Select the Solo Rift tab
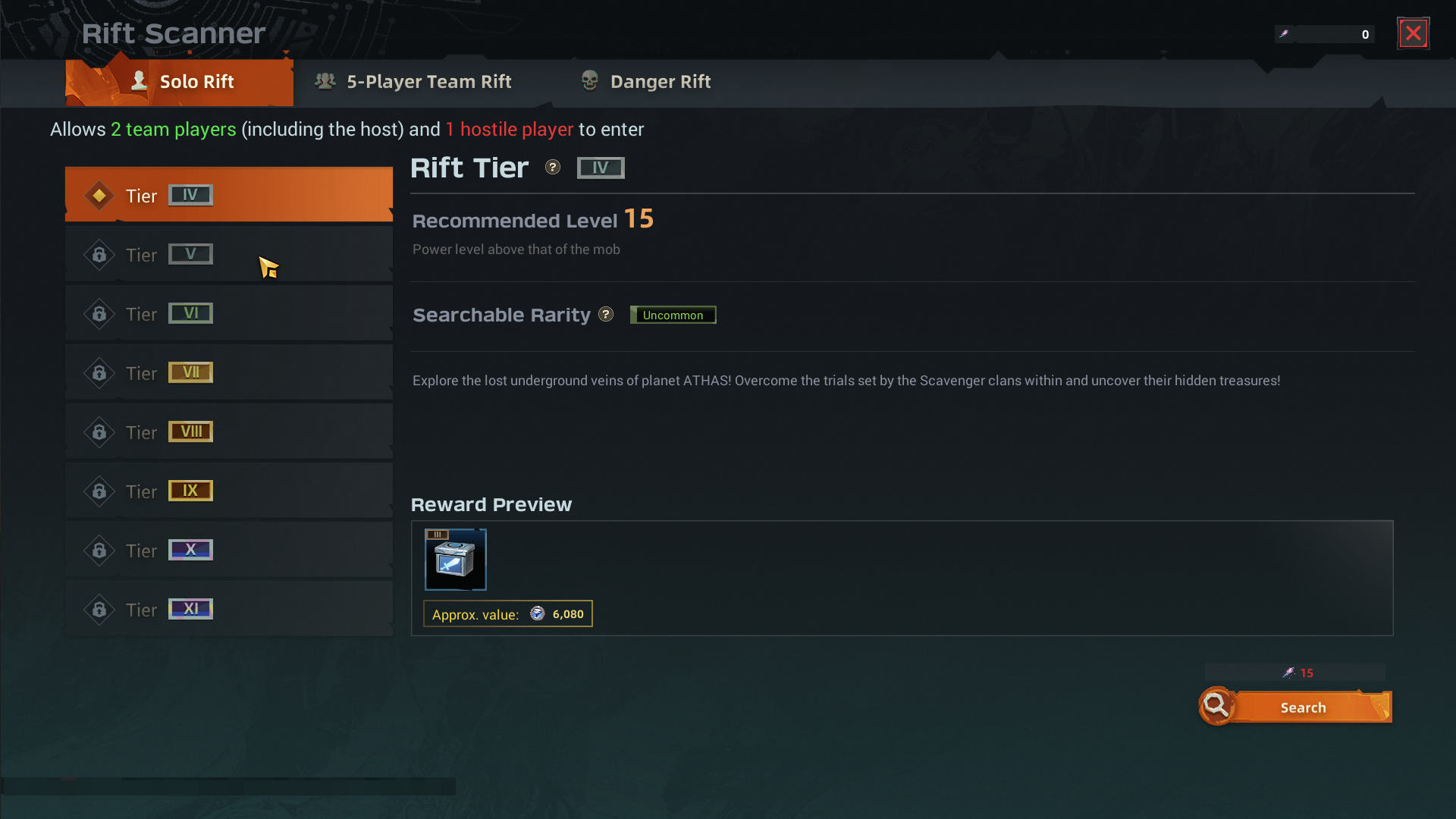 [x=180, y=82]
